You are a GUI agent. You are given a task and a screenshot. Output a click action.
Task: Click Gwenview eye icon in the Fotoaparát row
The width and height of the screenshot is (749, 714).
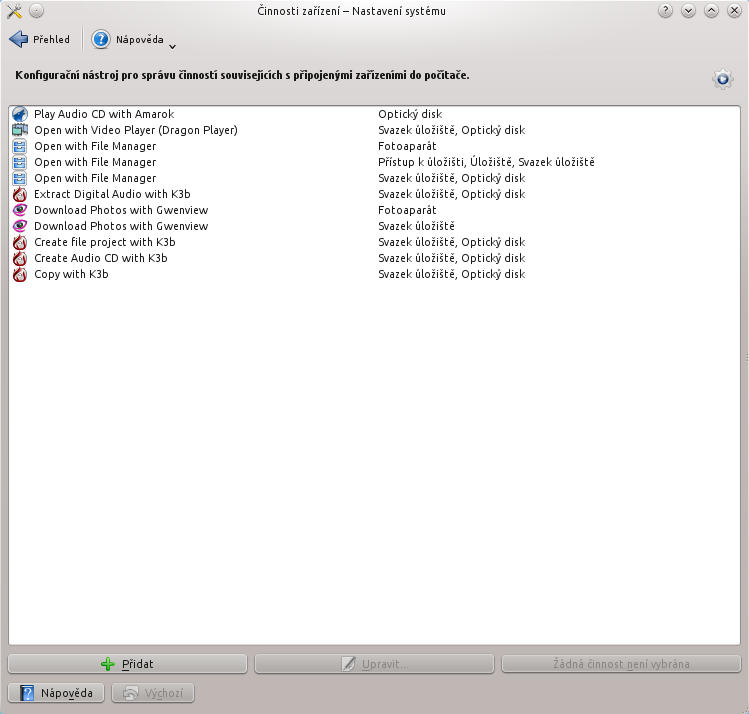20,210
